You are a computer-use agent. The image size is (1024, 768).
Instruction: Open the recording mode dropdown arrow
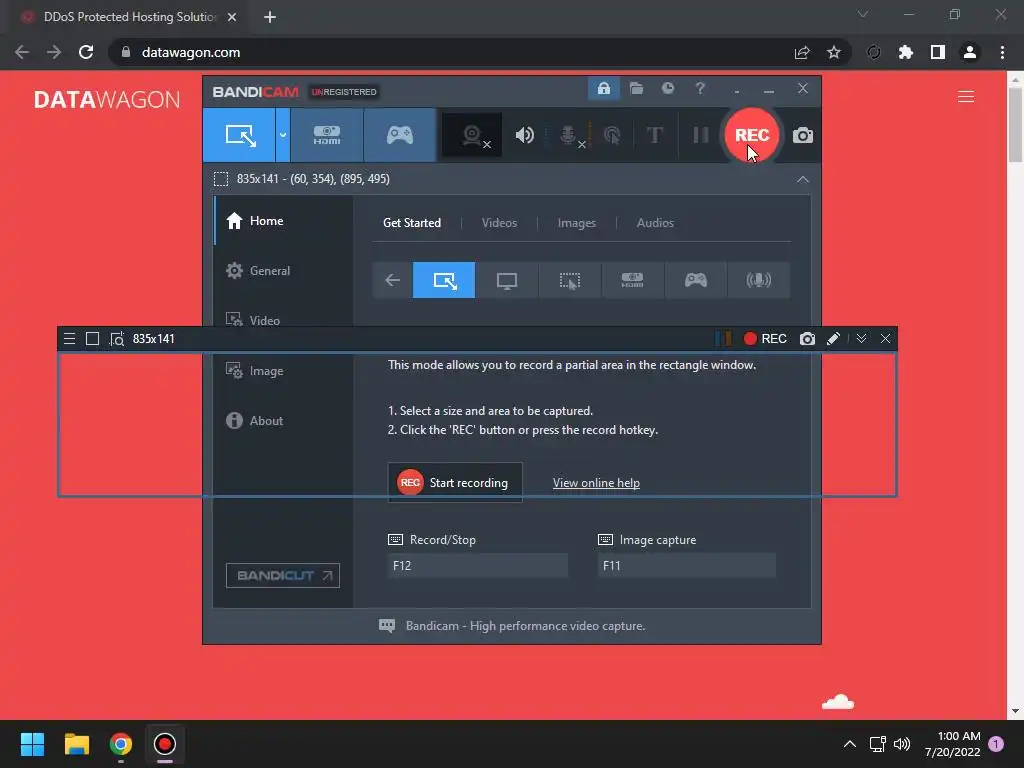pyautogui.click(x=283, y=135)
